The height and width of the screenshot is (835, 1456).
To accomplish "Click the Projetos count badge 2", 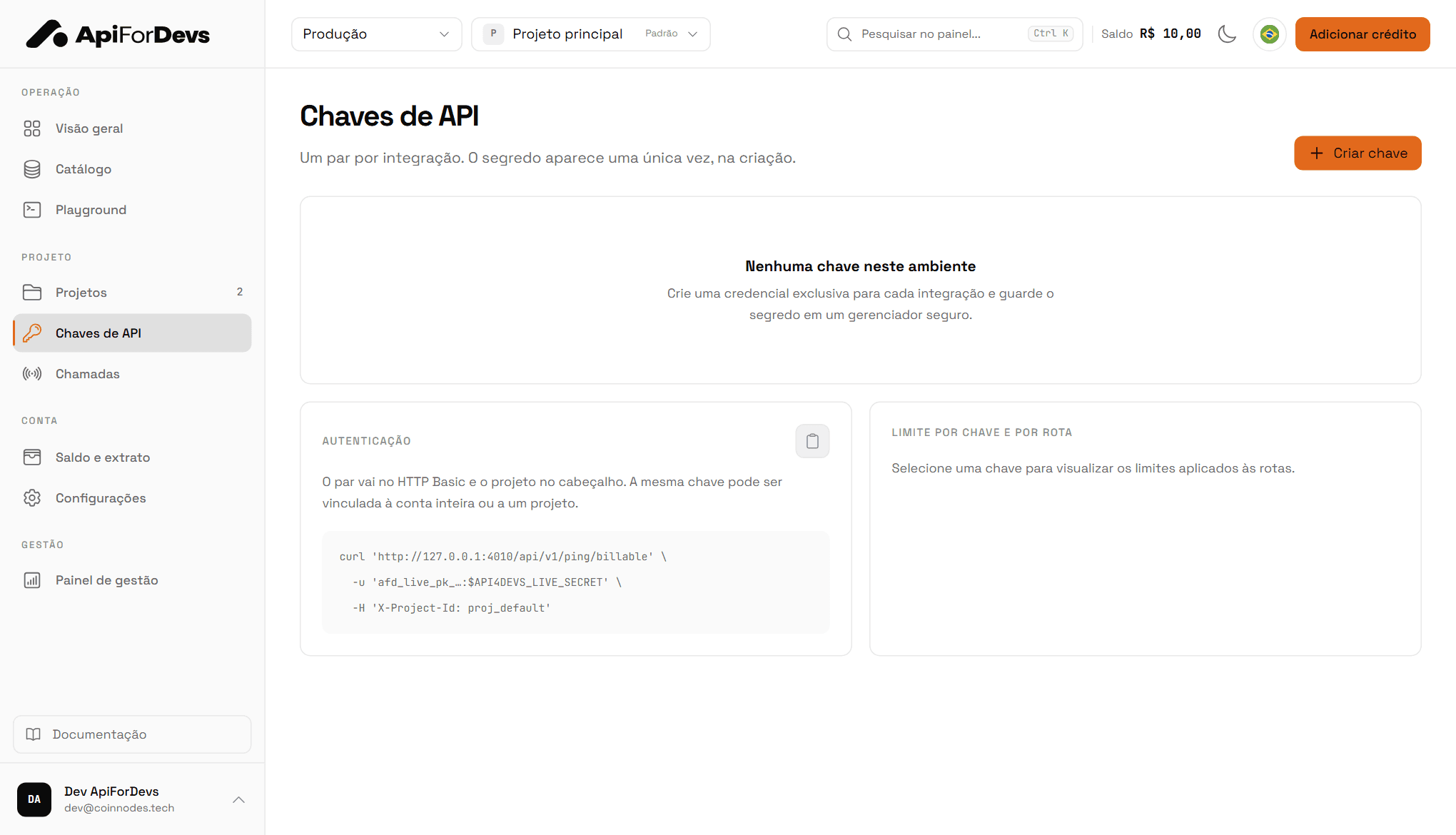I will coord(240,292).
